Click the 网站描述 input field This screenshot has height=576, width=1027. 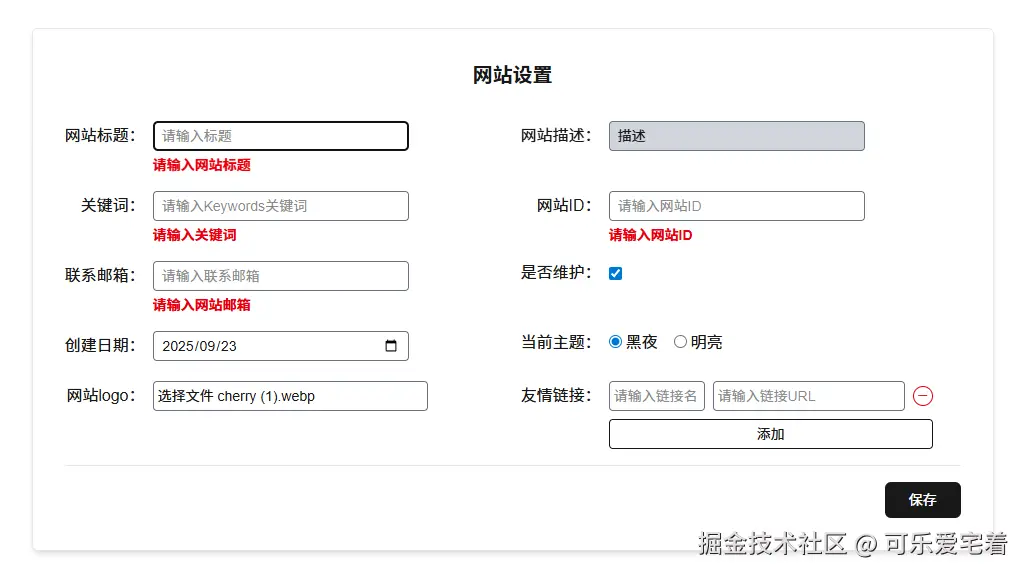pos(736,136)
